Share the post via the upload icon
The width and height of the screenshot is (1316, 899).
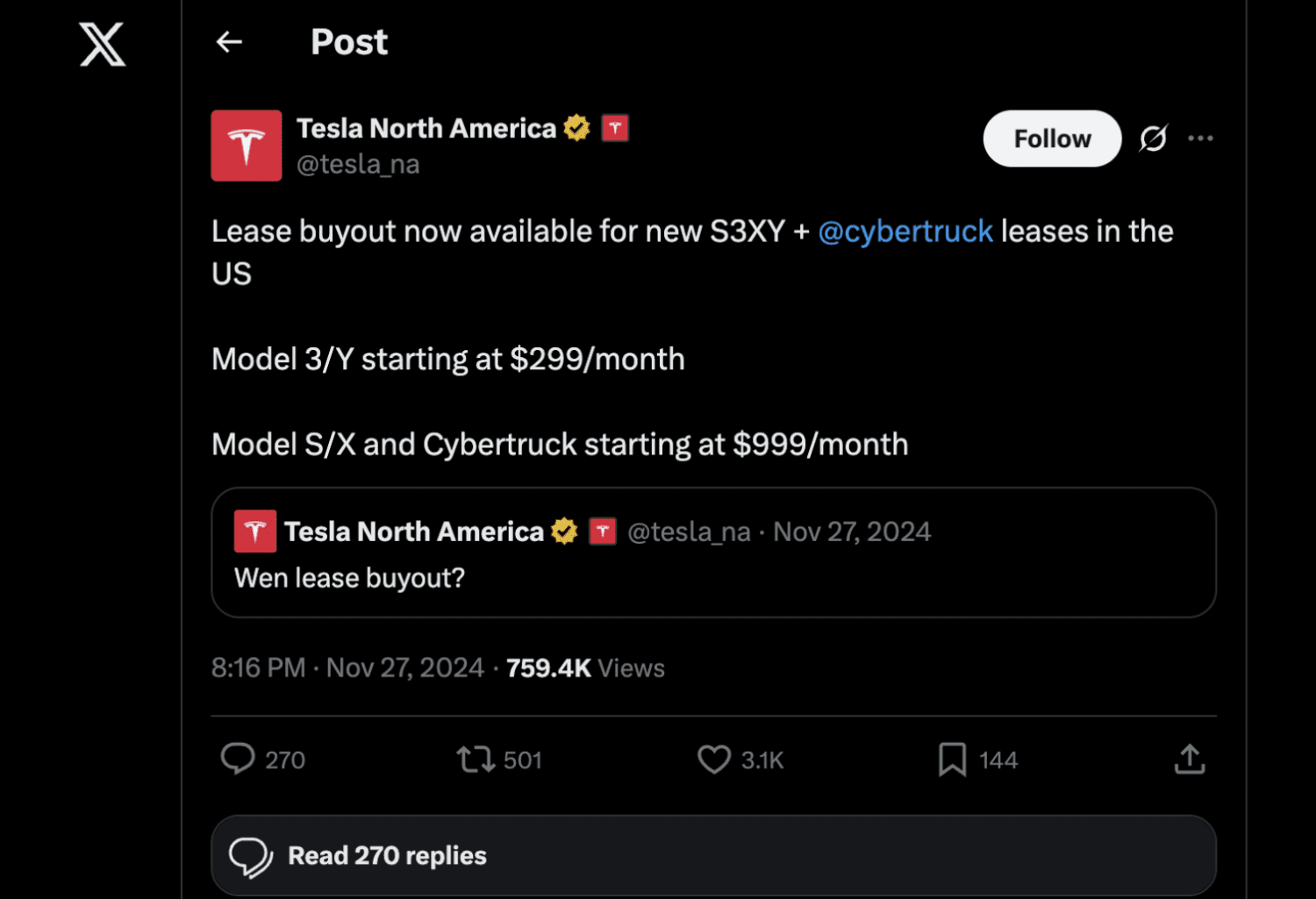click(x=1190, y=760)
